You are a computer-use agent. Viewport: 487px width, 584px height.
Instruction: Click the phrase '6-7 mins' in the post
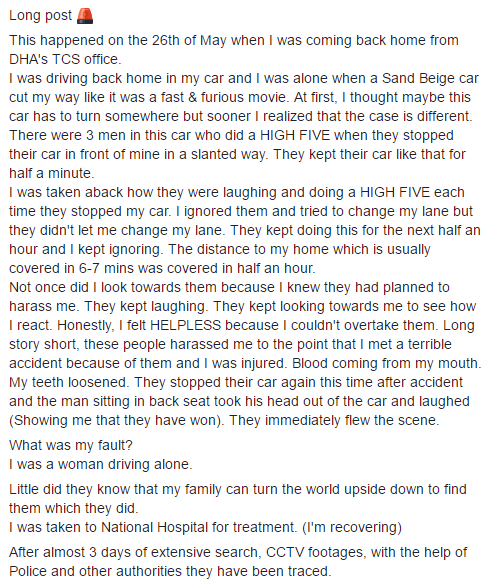105,268
